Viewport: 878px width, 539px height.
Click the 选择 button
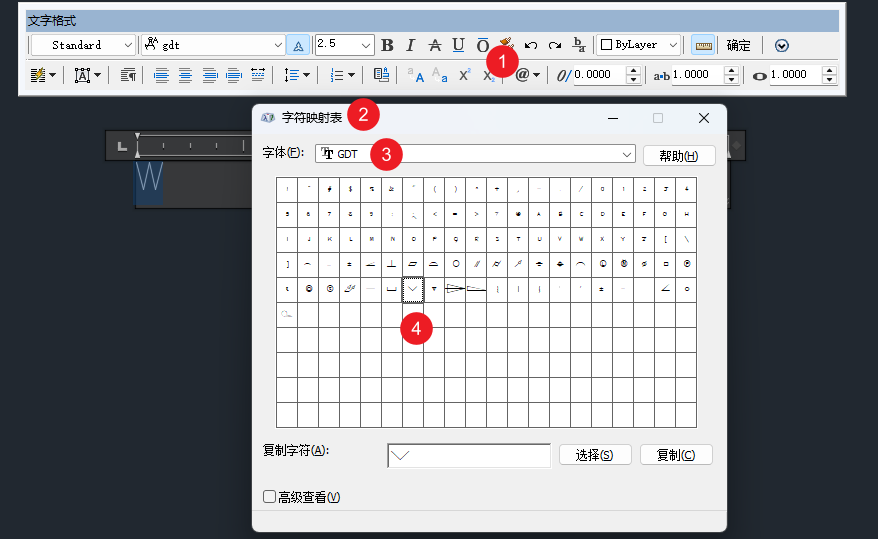pos(594,455)
